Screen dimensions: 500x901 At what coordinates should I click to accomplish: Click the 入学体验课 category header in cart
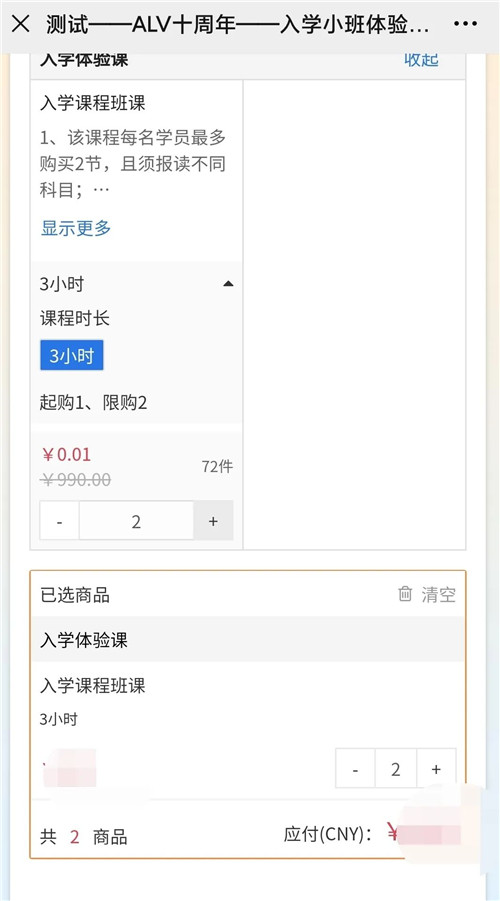point(84,640)
